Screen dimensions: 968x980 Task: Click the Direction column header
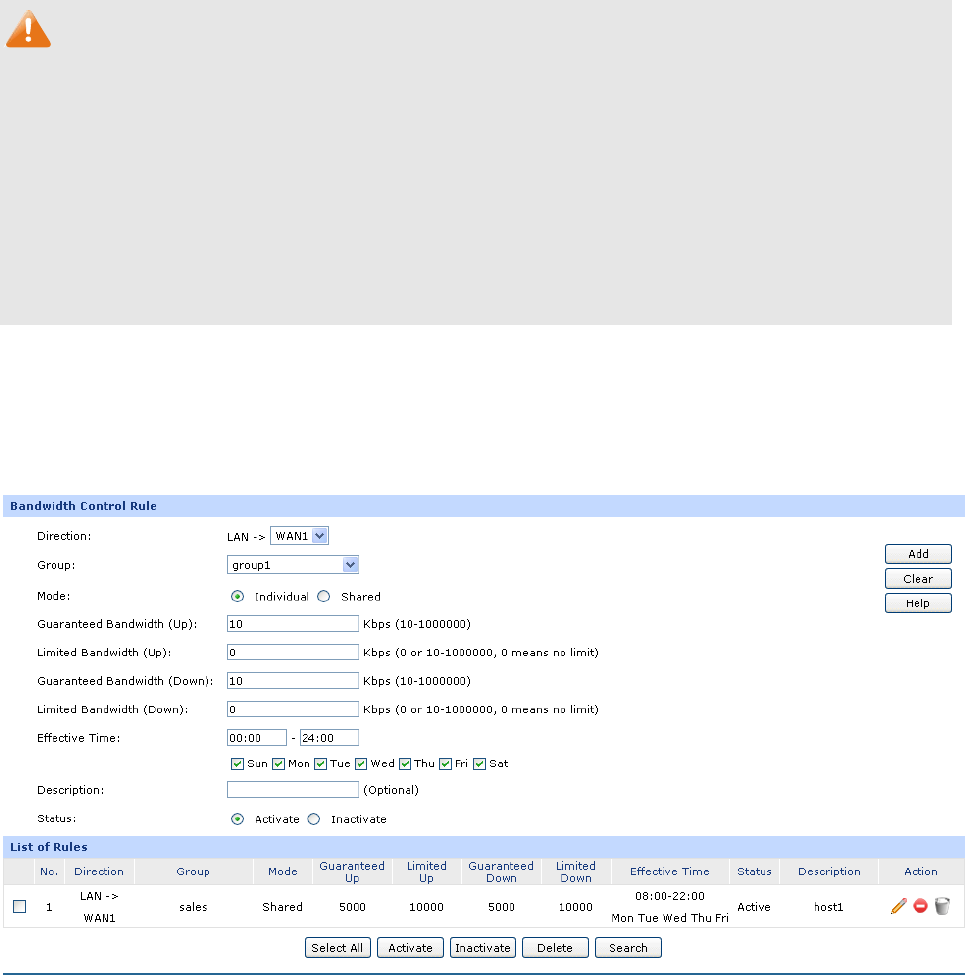(x=99, y=872)
